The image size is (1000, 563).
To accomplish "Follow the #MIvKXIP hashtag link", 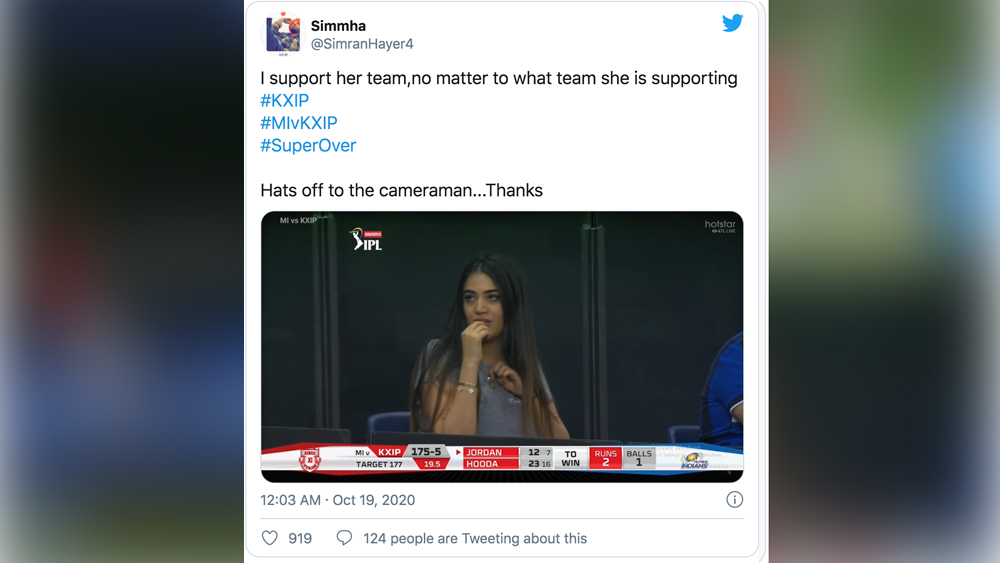I will [x=299, y=123].
